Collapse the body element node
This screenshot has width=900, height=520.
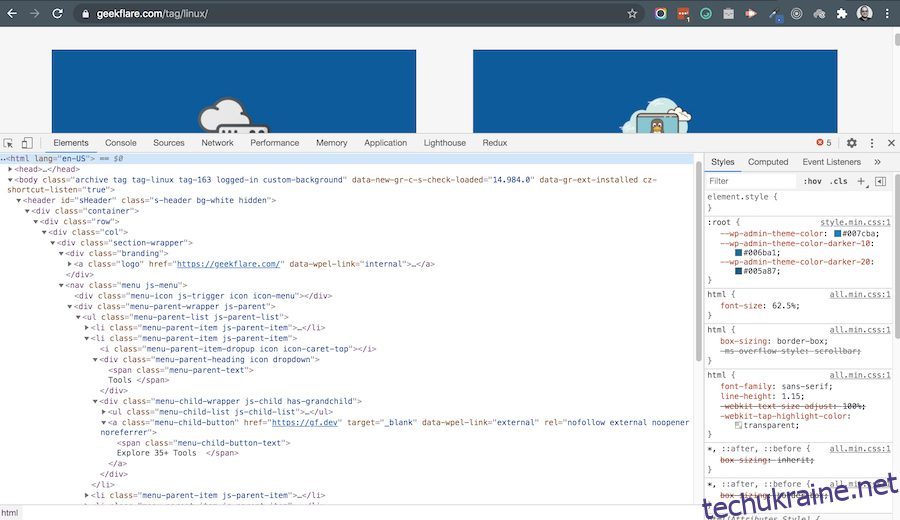[x=10, y=180]
